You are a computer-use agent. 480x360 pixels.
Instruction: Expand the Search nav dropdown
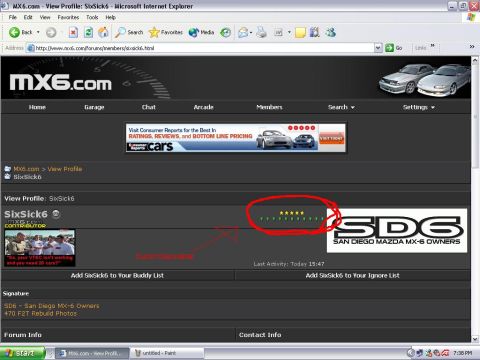341,107
